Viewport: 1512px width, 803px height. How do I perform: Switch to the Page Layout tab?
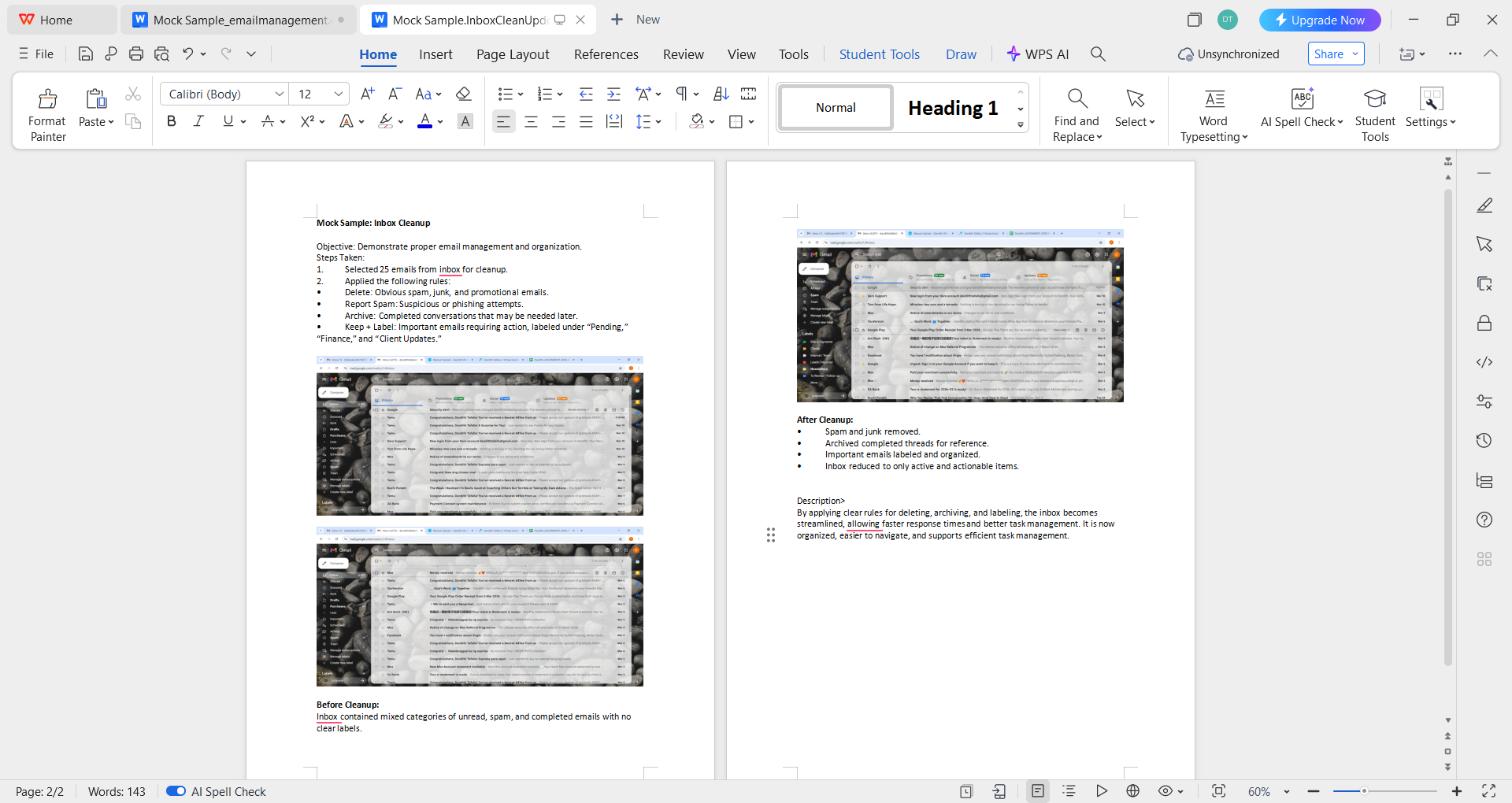point(513,54)
